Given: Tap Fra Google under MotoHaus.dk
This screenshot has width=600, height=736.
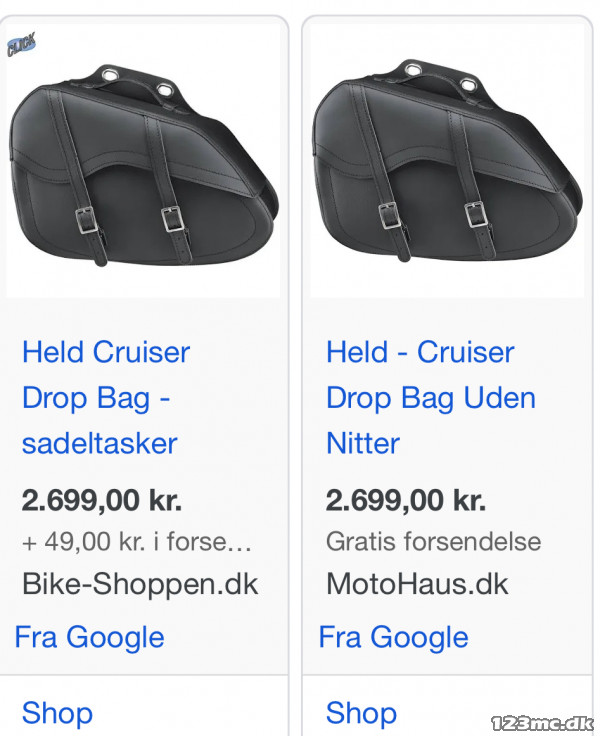Looking at the screenshot, I should click(x=394, y=637).
